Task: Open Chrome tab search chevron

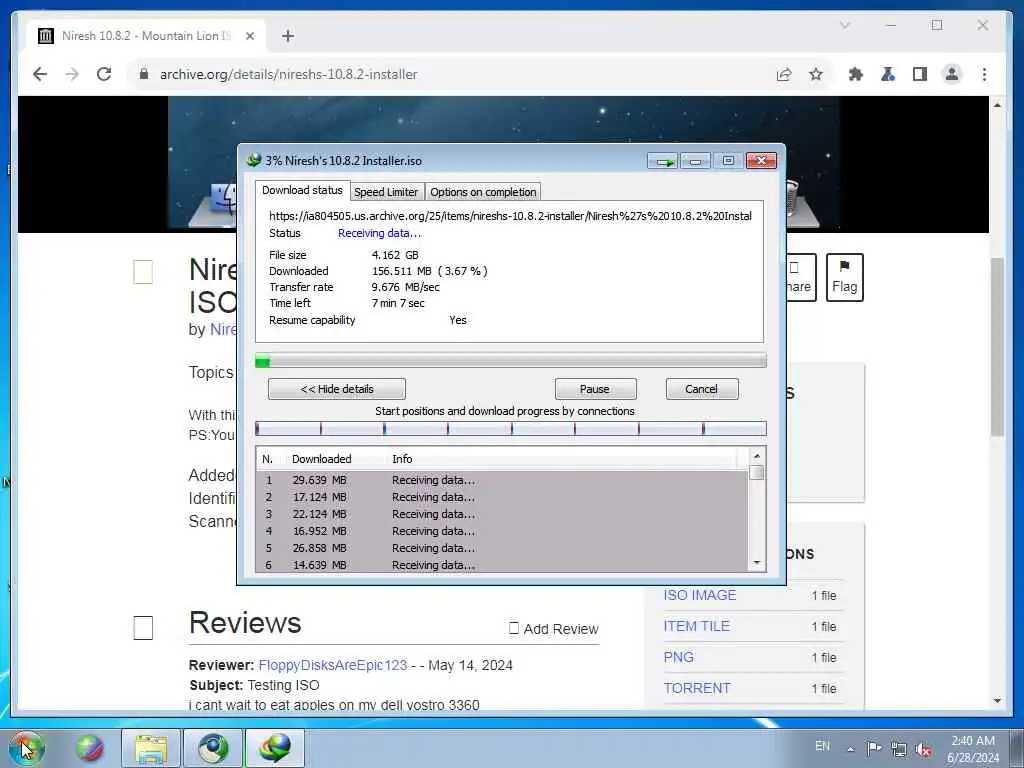Action: click(x=844, y=25)
